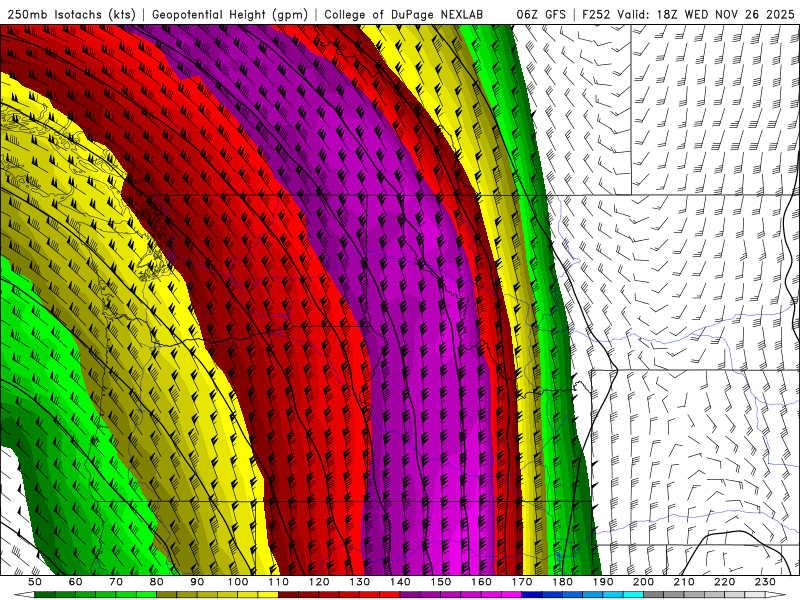Select the 170 kt colorbar label
This screenshot has width=800, height=600.
[x=522, y=582]
